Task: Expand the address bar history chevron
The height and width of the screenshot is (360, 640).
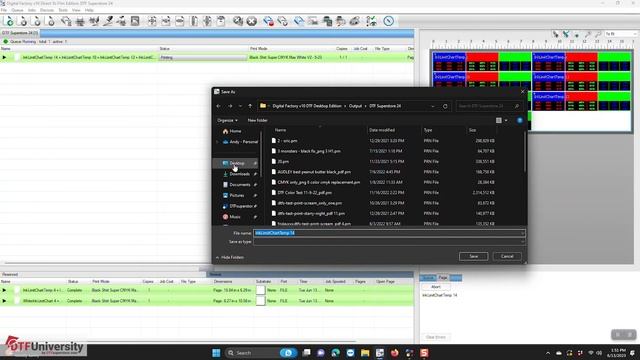Action: 433,106
